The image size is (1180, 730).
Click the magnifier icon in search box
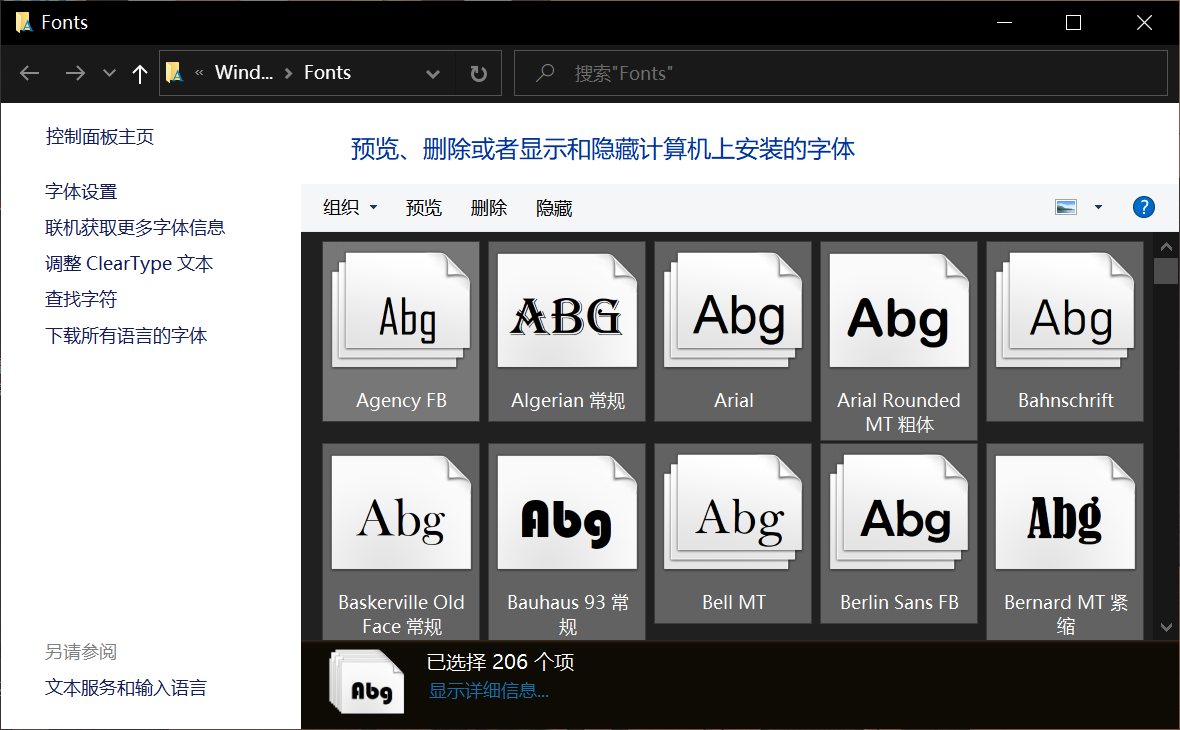tap(545, 73)
